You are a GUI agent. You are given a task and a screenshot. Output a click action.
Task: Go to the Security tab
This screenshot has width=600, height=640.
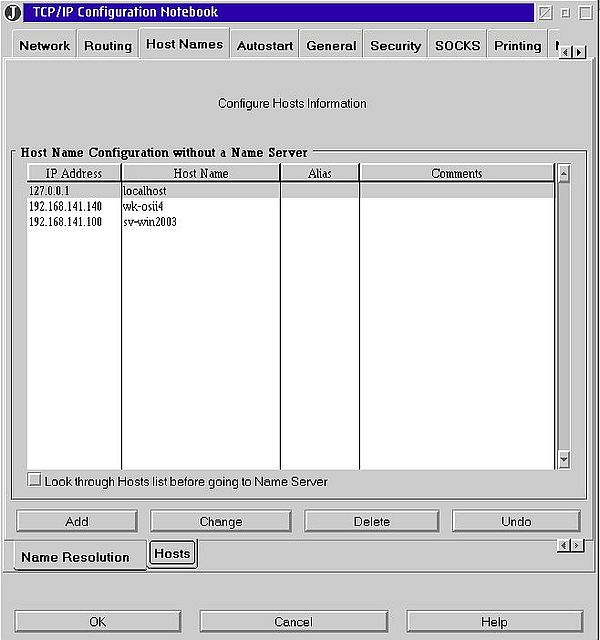tap(395, 46)
